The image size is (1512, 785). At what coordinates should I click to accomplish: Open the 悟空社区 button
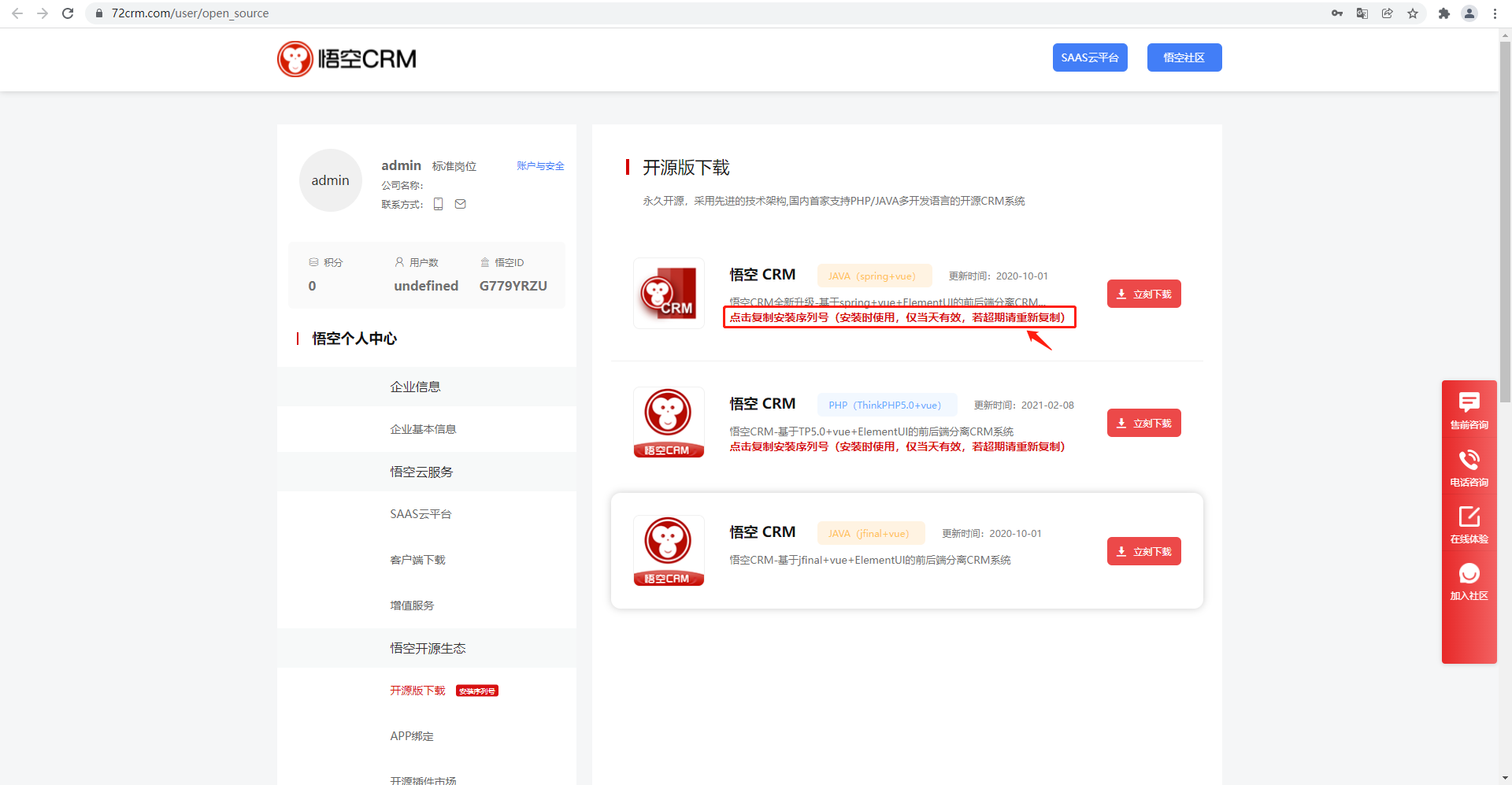point(1184,57)
